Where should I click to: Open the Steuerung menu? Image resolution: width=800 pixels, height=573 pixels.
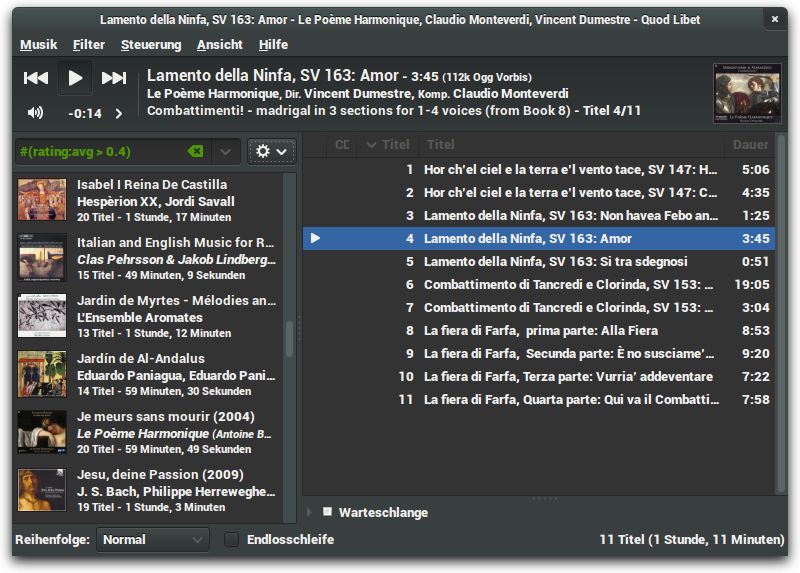(151, 45)
